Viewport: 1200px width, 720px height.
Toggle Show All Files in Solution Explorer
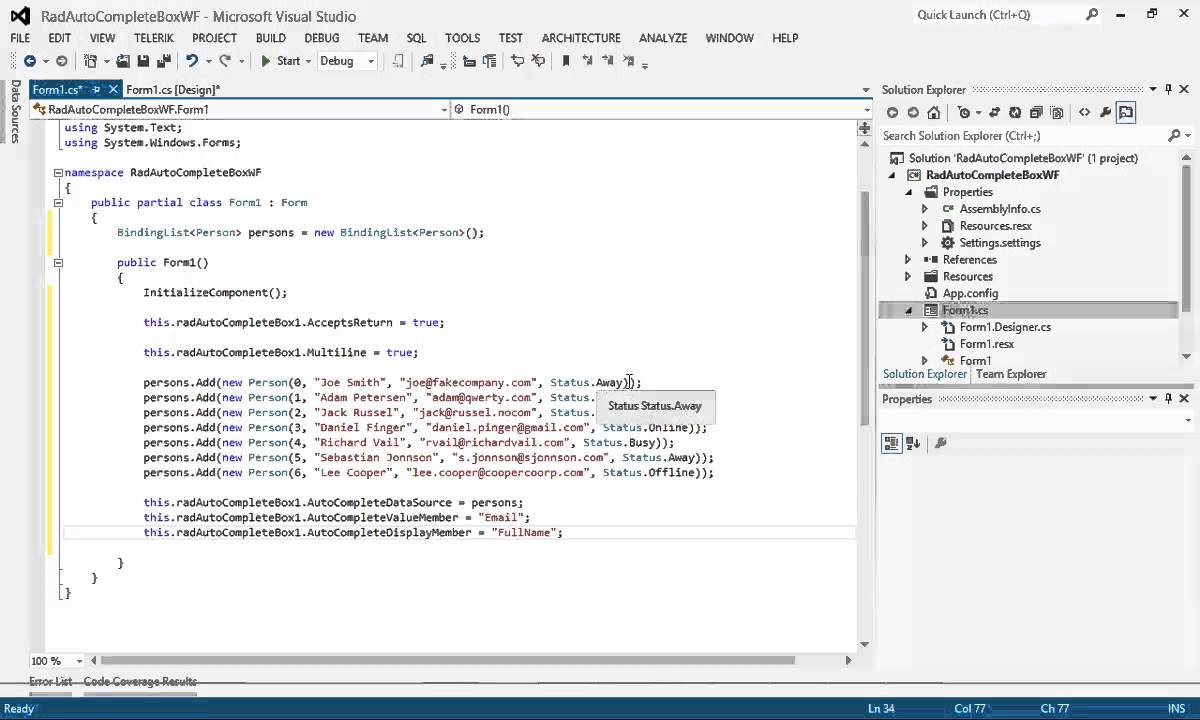pos(1056,113)
